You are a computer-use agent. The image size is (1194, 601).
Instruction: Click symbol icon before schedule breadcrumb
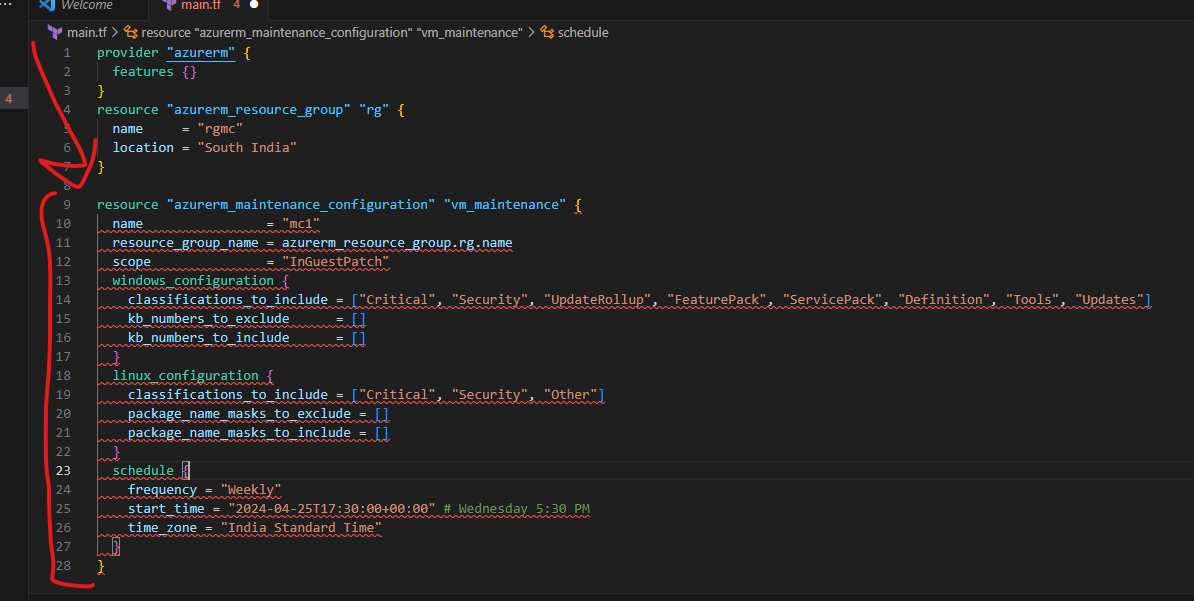547,32
